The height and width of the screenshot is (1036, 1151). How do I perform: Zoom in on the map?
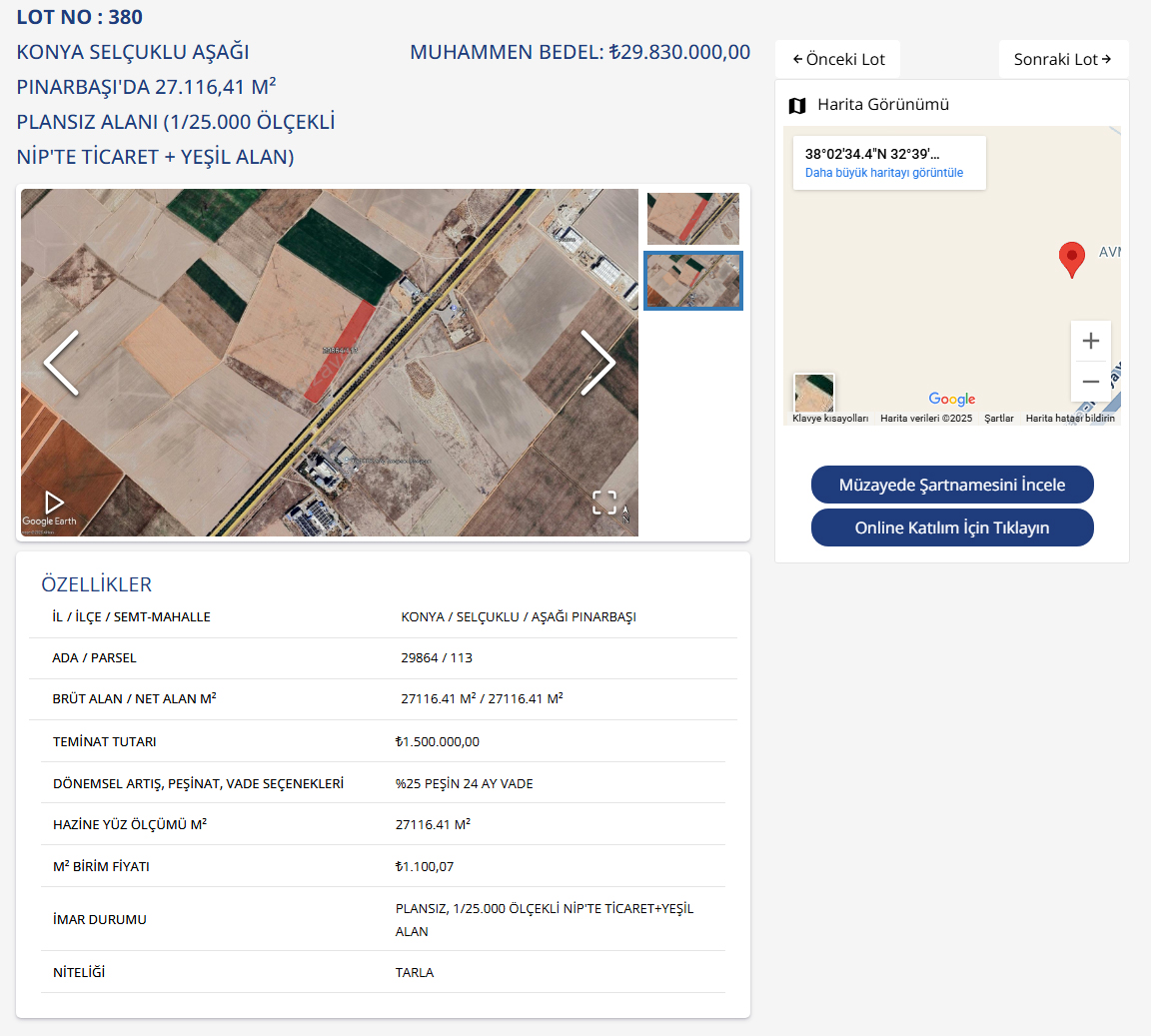point(1091,341)
